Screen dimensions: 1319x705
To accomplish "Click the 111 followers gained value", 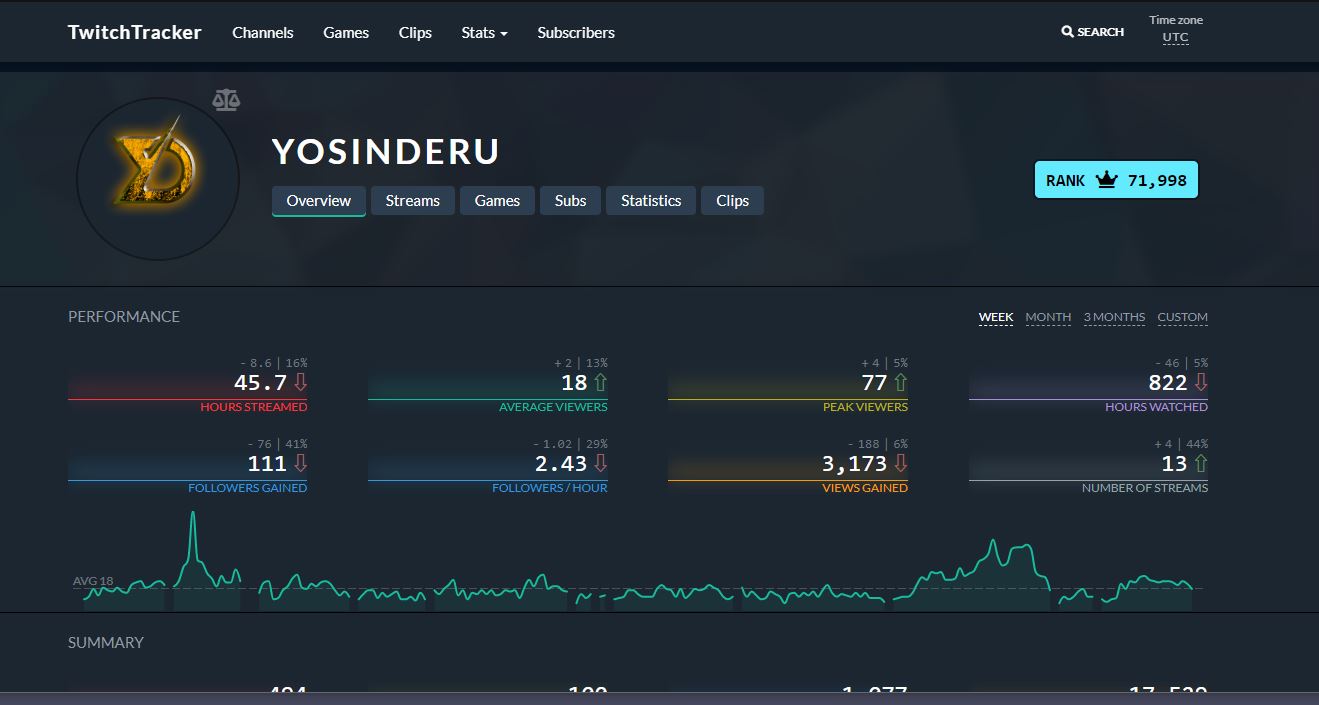I will pos(267,464).
